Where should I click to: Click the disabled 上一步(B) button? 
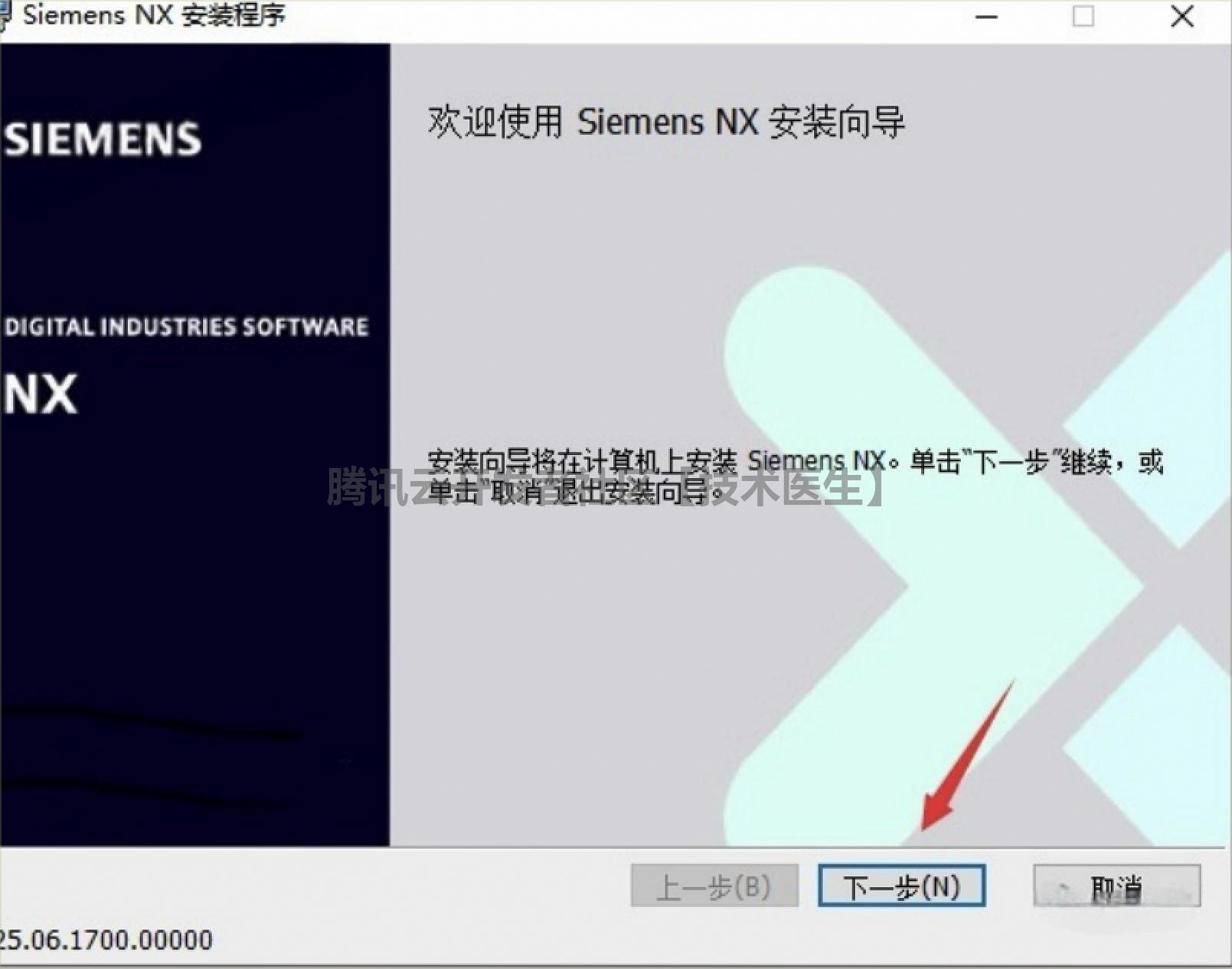click(716, 885)
